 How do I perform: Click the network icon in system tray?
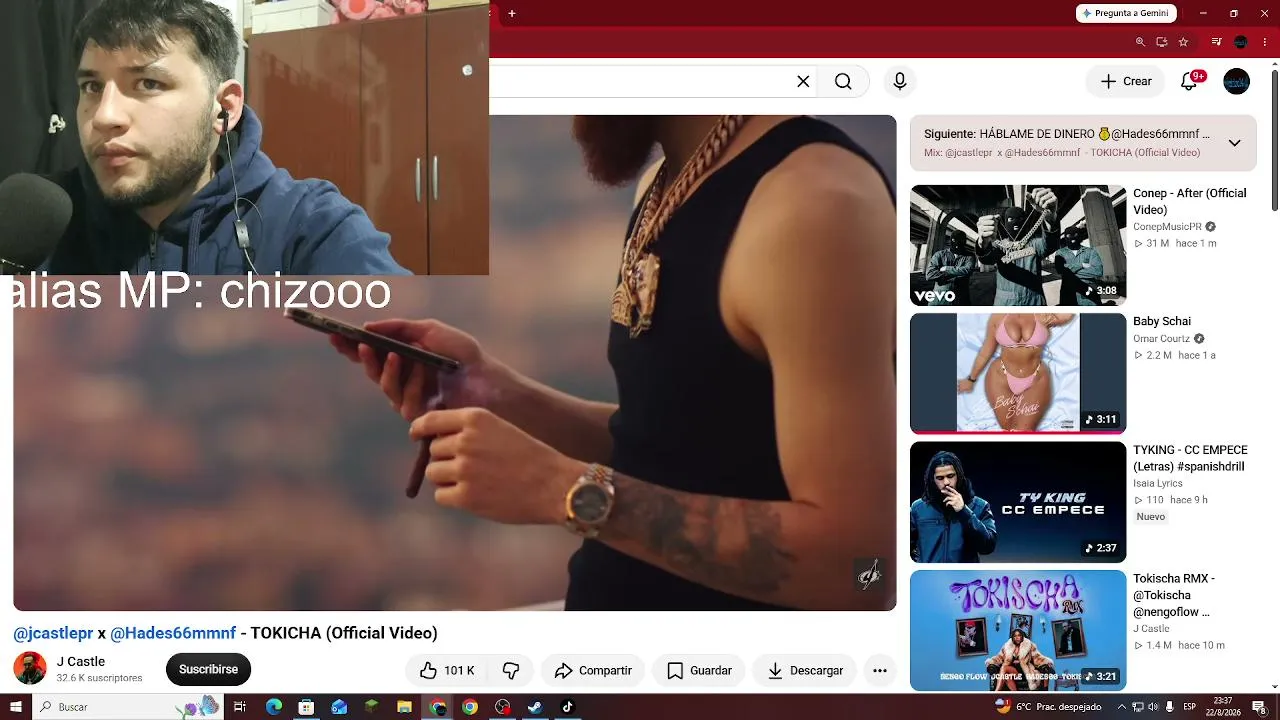(1138, 707)
